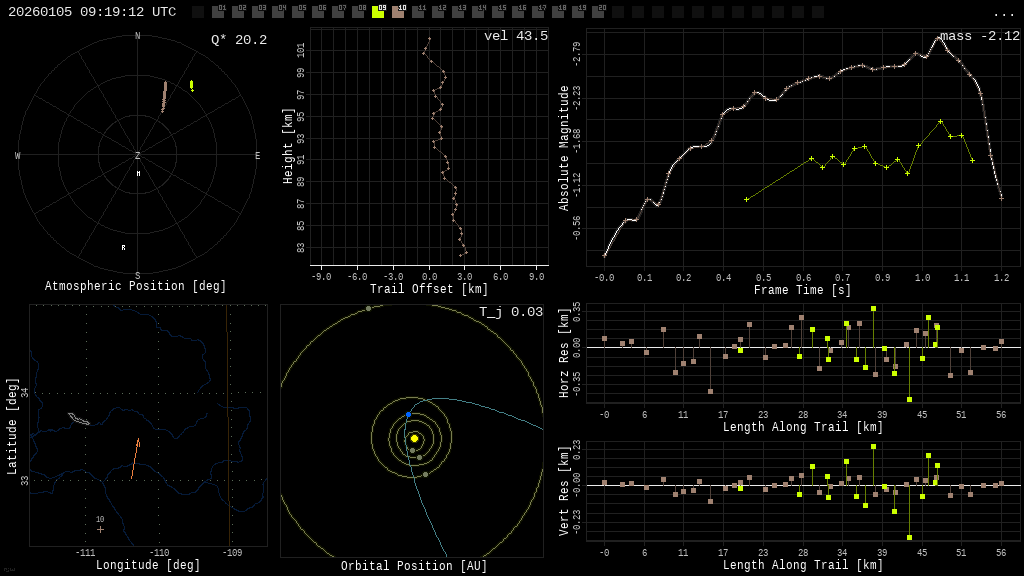
Task: Click the yellow track in the sky plot
Action: [191, 86]
